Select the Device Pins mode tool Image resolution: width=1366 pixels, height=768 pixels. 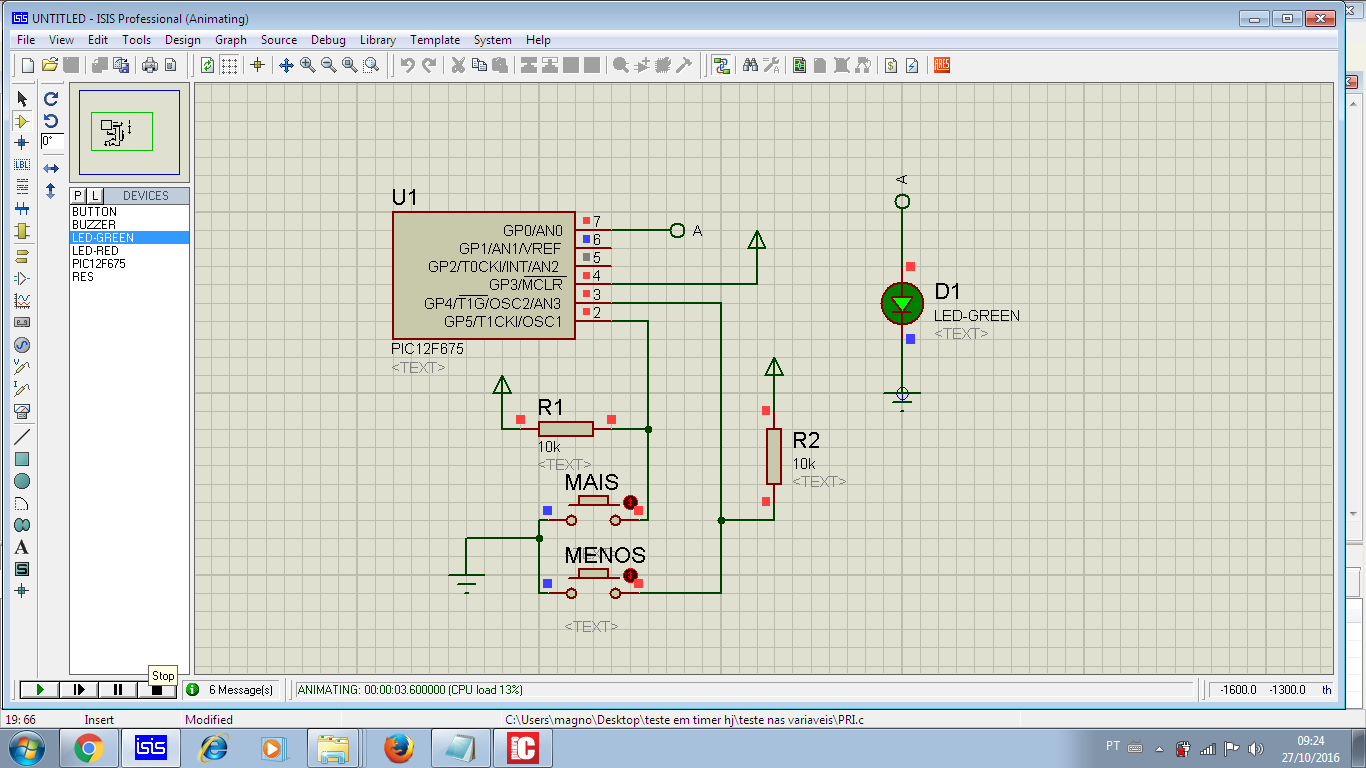(x=22, y=278)
